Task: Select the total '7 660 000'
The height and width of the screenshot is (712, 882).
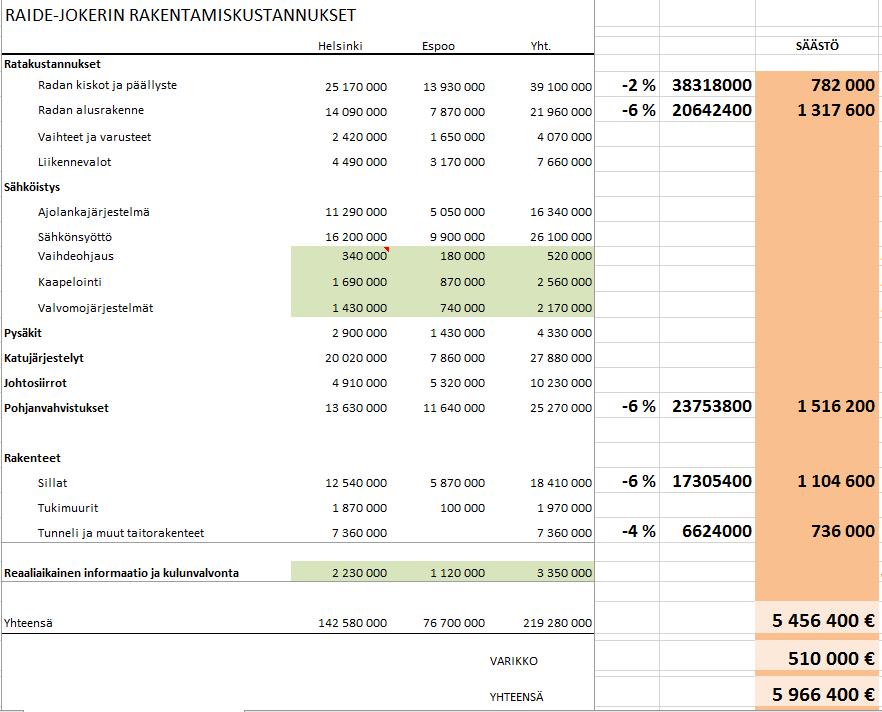Action: pyautogui.click(x=564, y=162)
